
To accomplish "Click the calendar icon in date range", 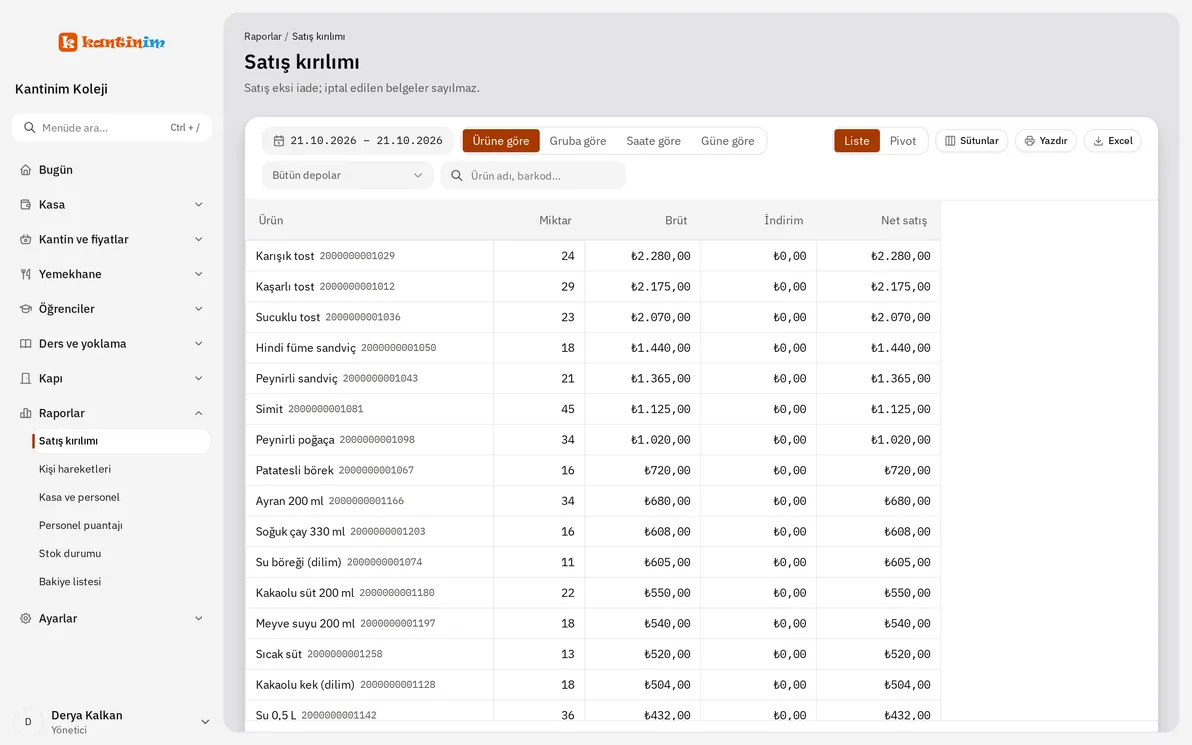I will pyautogui.click(x=279, y=141).
